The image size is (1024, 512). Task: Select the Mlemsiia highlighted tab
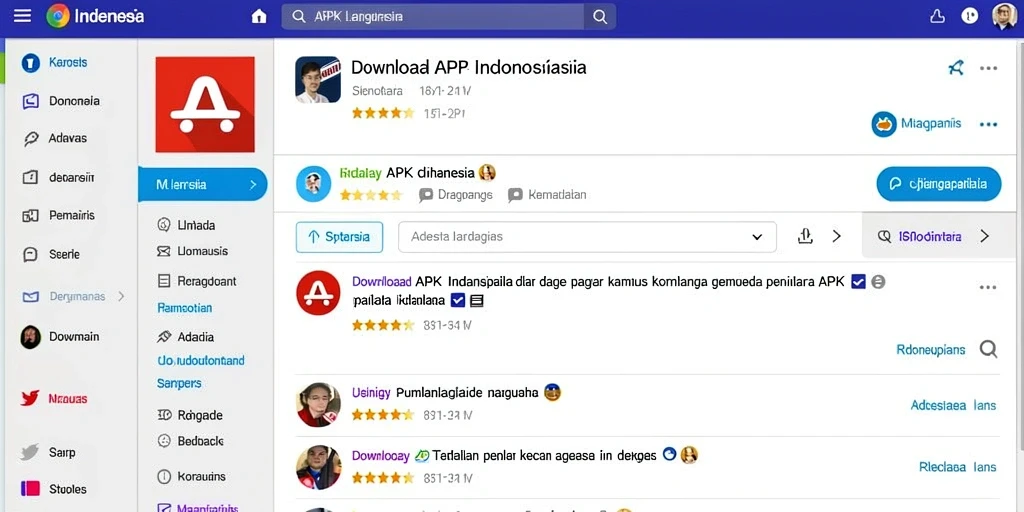point(202,185)
